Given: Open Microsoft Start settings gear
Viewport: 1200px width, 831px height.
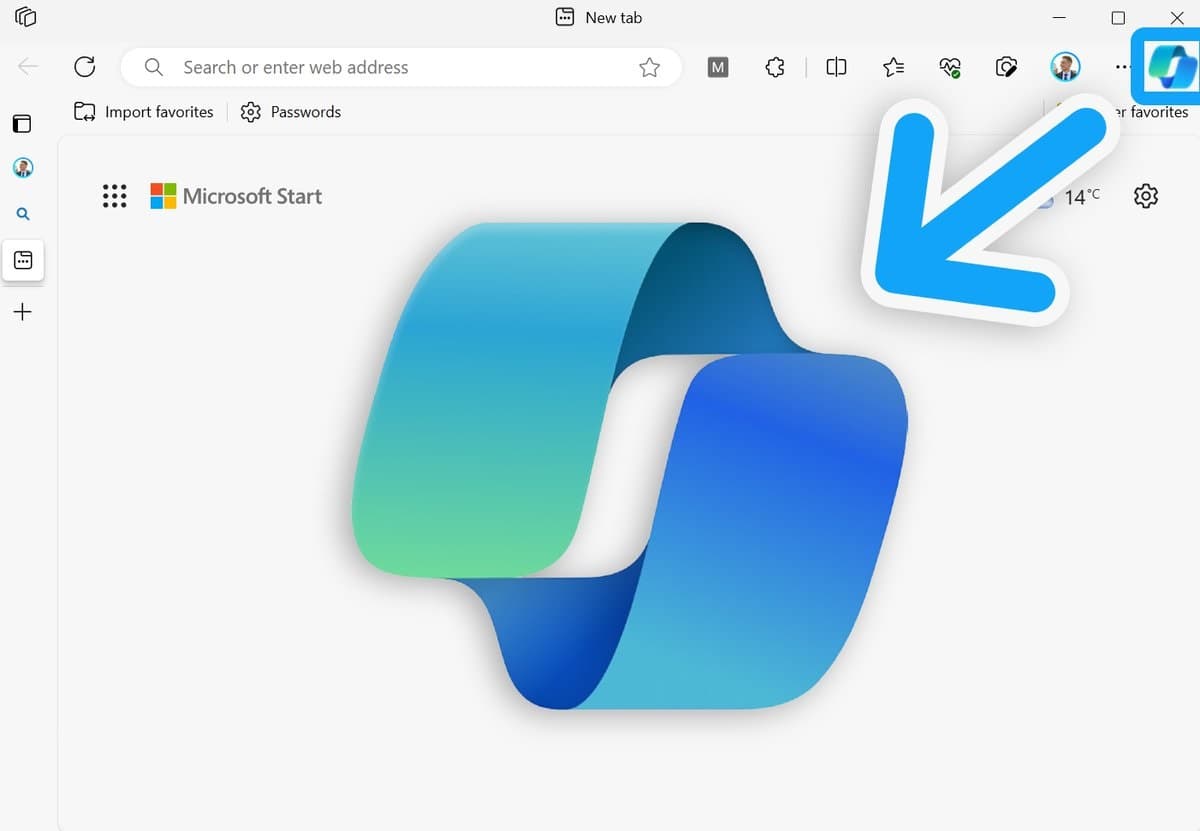Looking at the screenshot, I should click(x=1146, y=196).
